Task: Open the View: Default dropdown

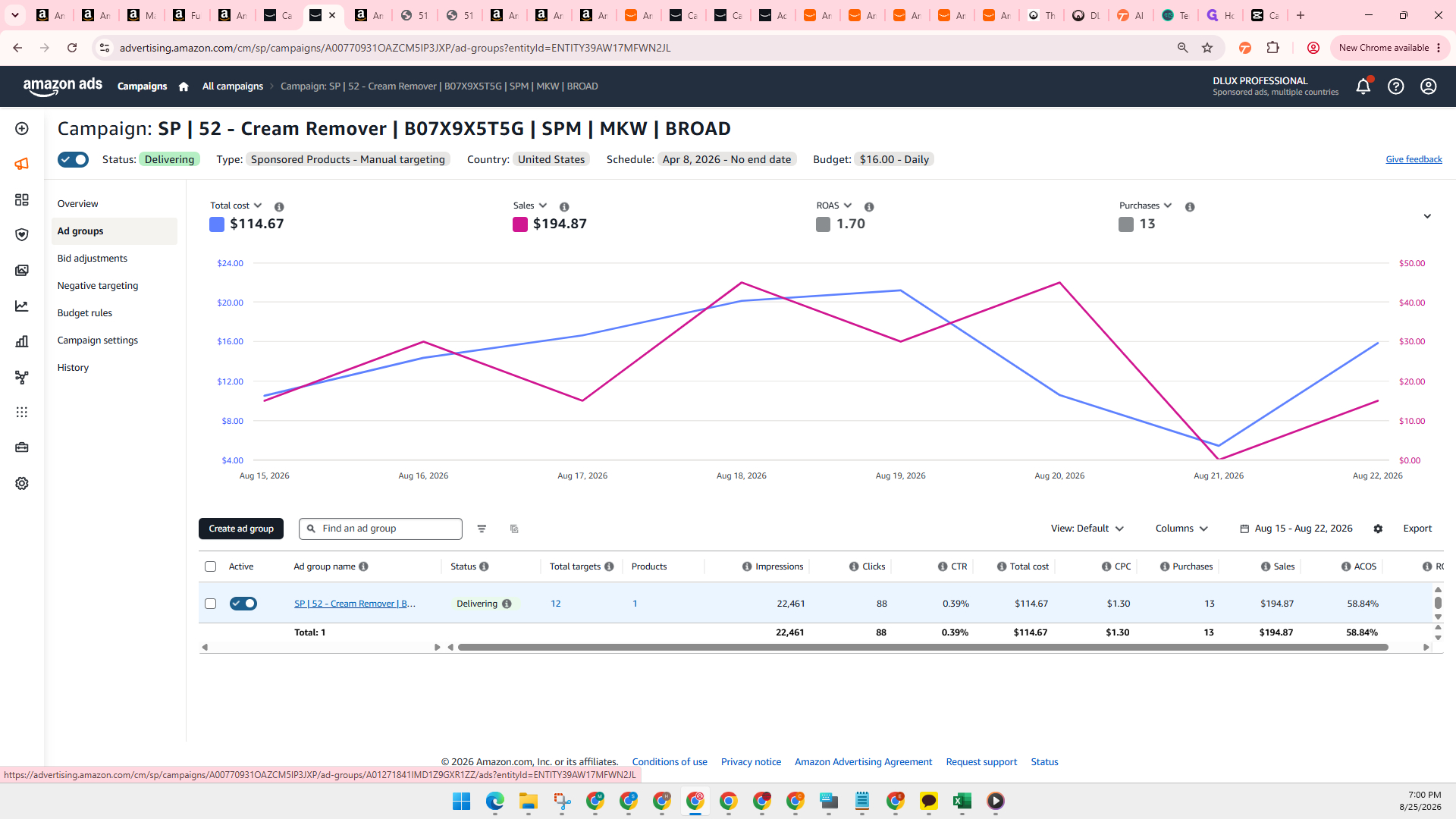Action: 1087,529
